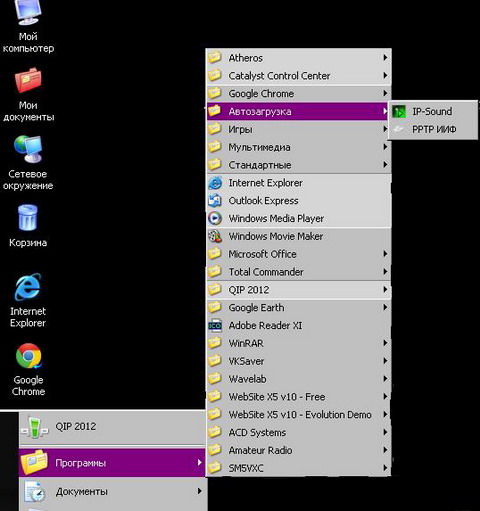Image resolution: width=480 pixels, height=511 pixels.
Task: Click the IP-Sound green icon
Action: (x=399, y=111)
